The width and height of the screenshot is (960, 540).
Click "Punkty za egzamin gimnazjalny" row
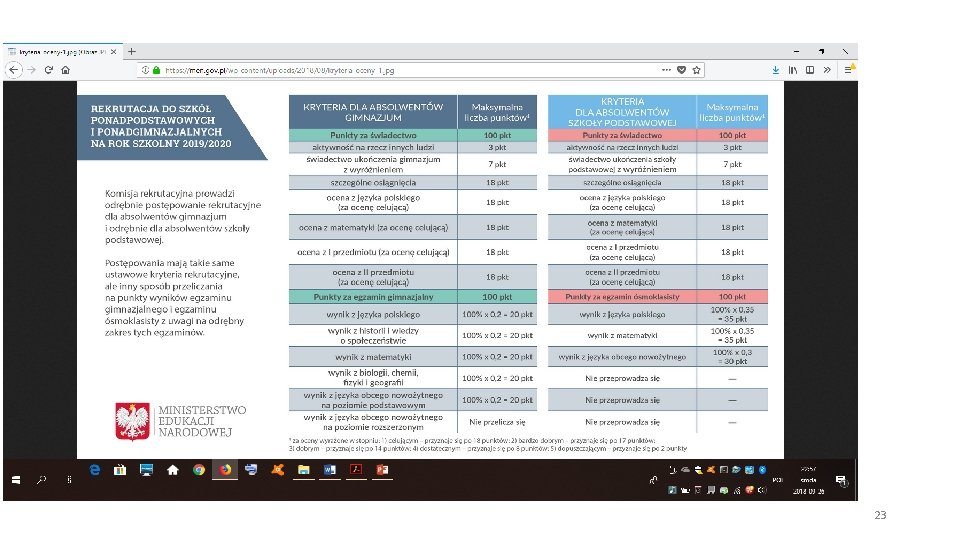click(413, 297)
